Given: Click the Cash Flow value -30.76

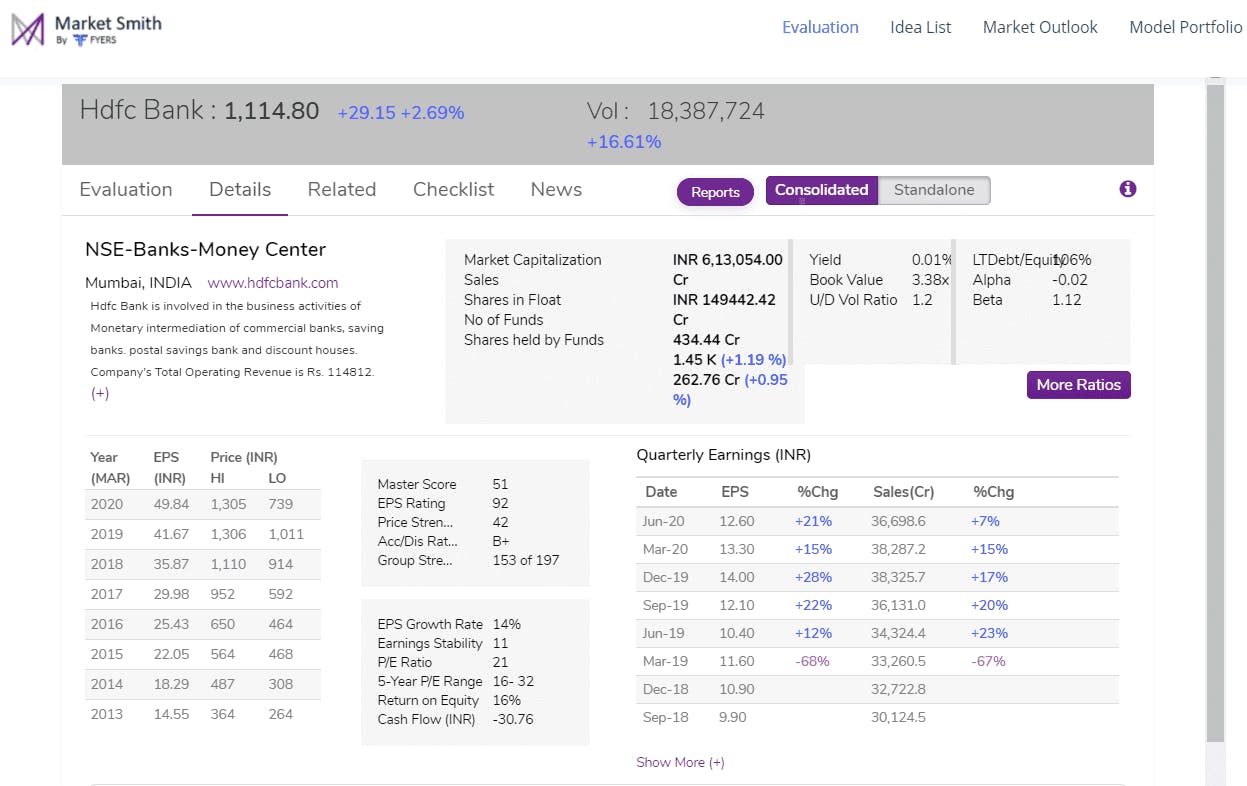Looking at the screenshot, I should coord(513,719).
